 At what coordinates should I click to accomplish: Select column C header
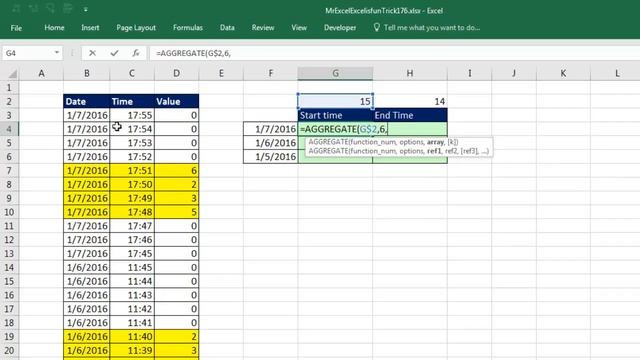point(132,73)
